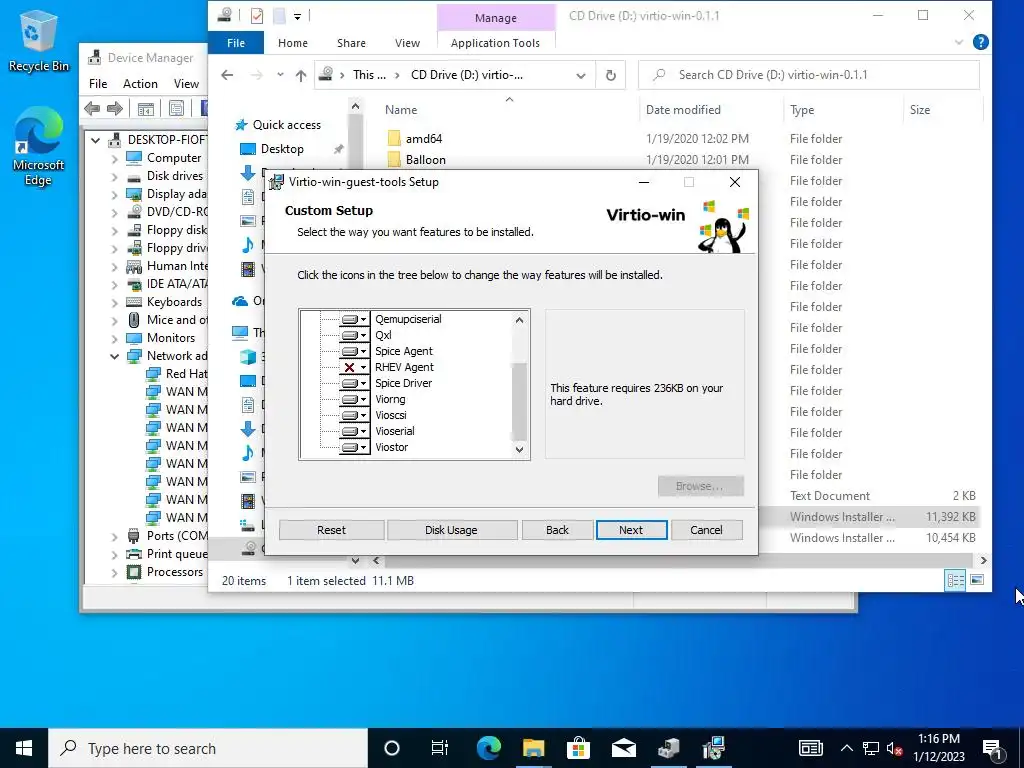
Task: Open Task View on taskbar
Action: 440,748
